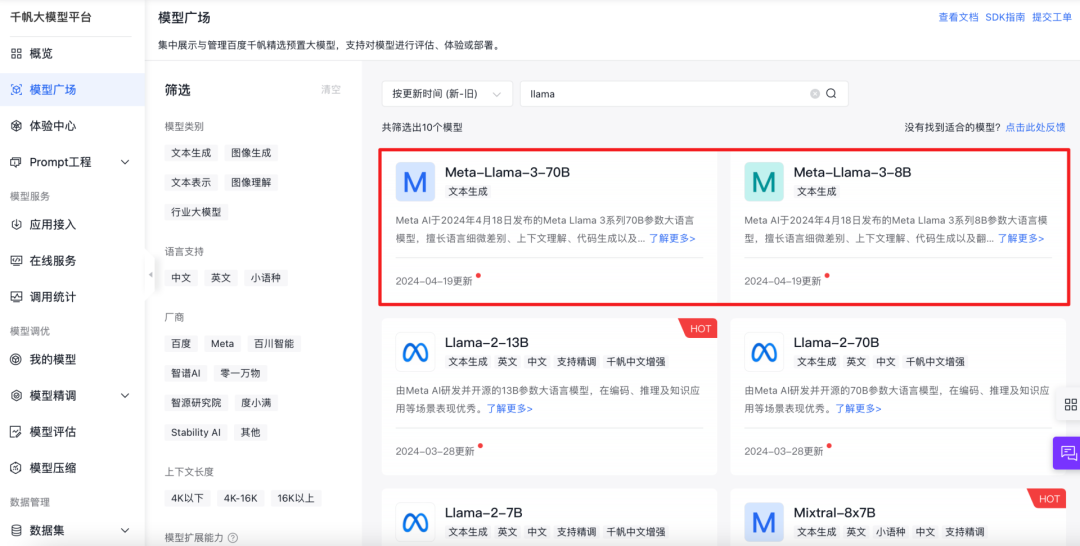Expand the Prompt工程 menu chevron
Screen dimensions: 1080x546
pyautogui.click(x=125, y=162)
